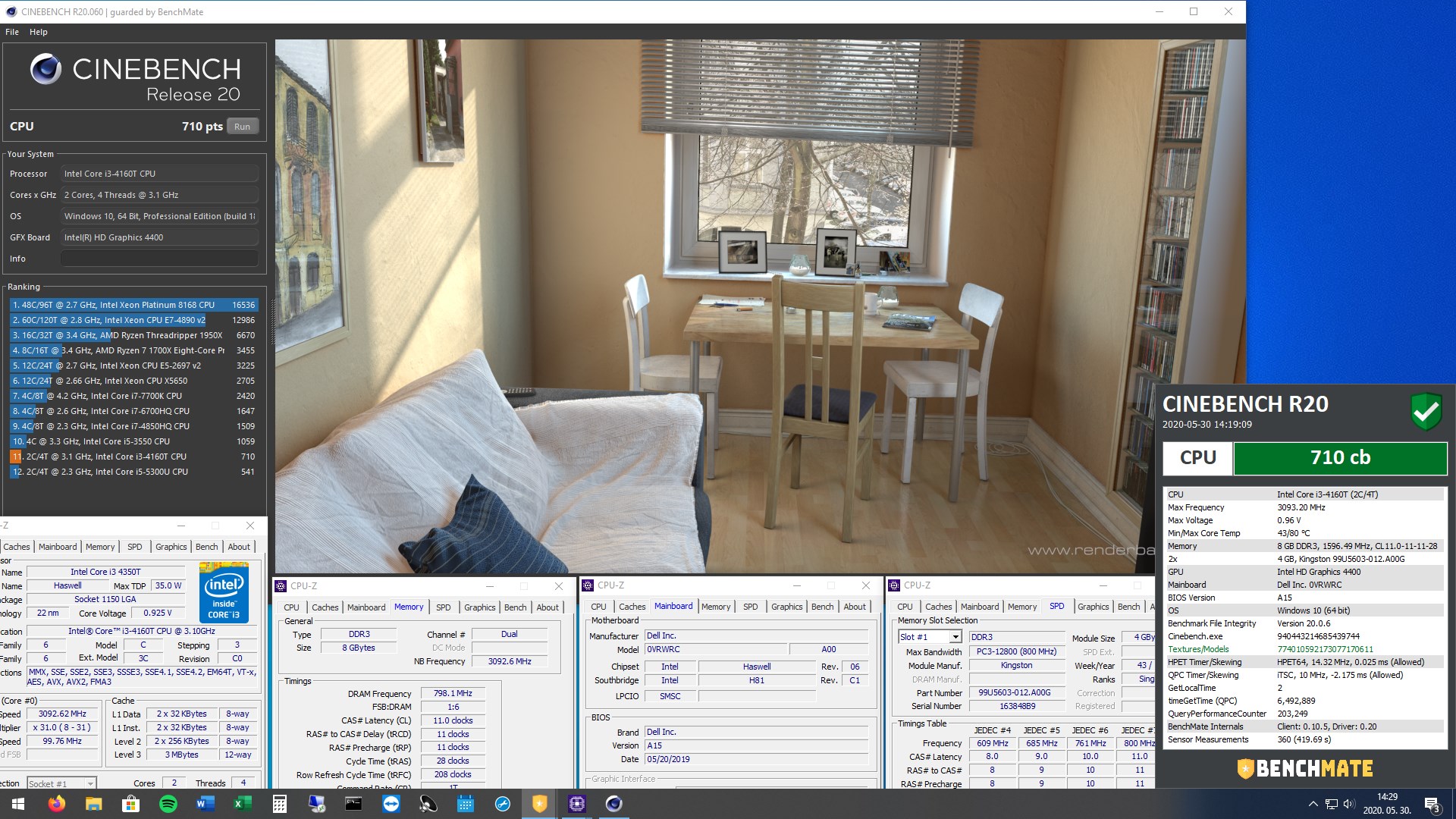Viewport: 1456px width, 819px height.
Task: Select ranking entry Core i3-4160T with 710
Action: (134, 457)
